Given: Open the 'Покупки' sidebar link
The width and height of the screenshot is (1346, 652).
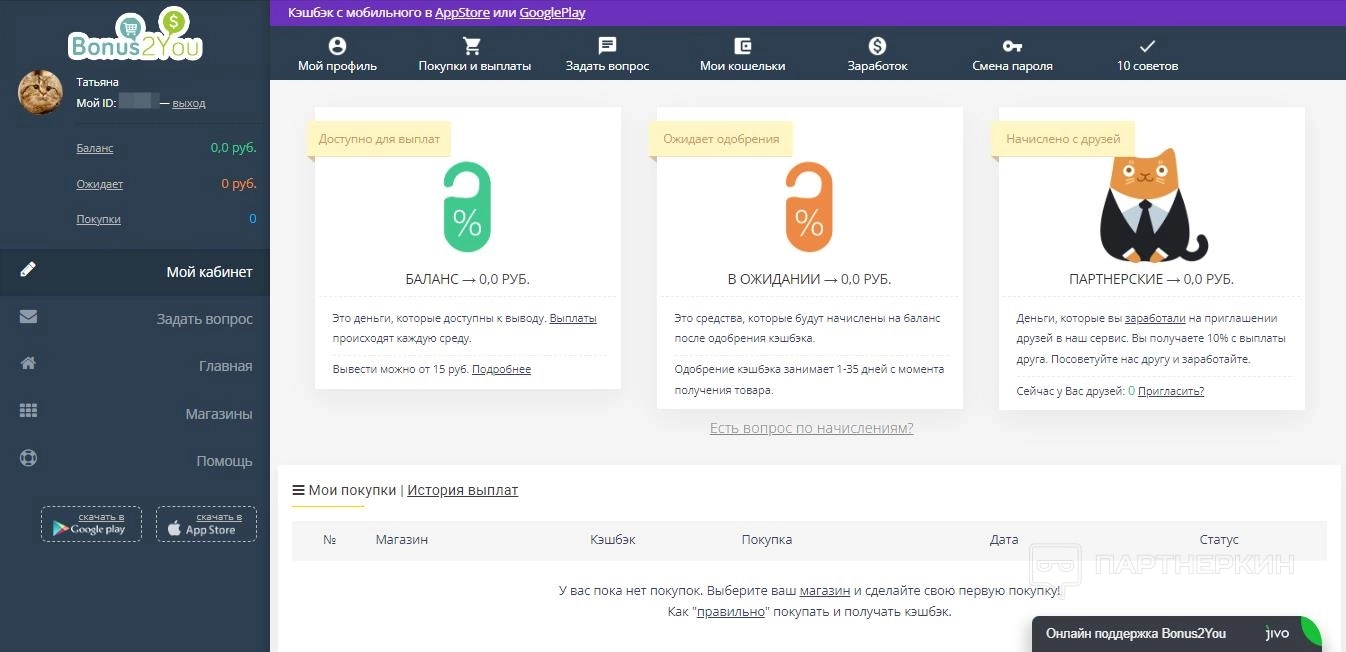Looking at the screenshot, I should coord(98,219).
